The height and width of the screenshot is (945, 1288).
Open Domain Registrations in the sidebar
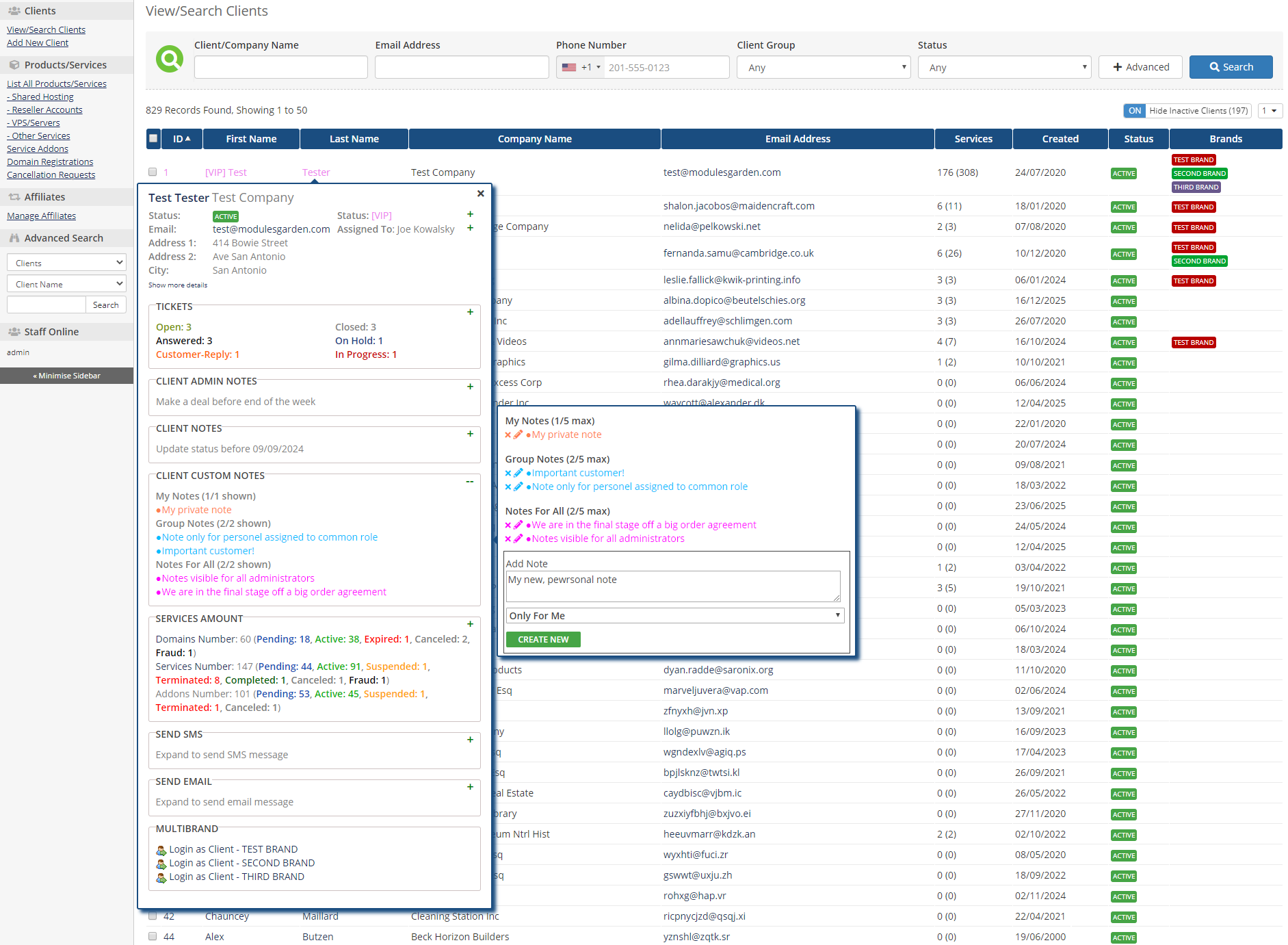click(x=50, y=162)
